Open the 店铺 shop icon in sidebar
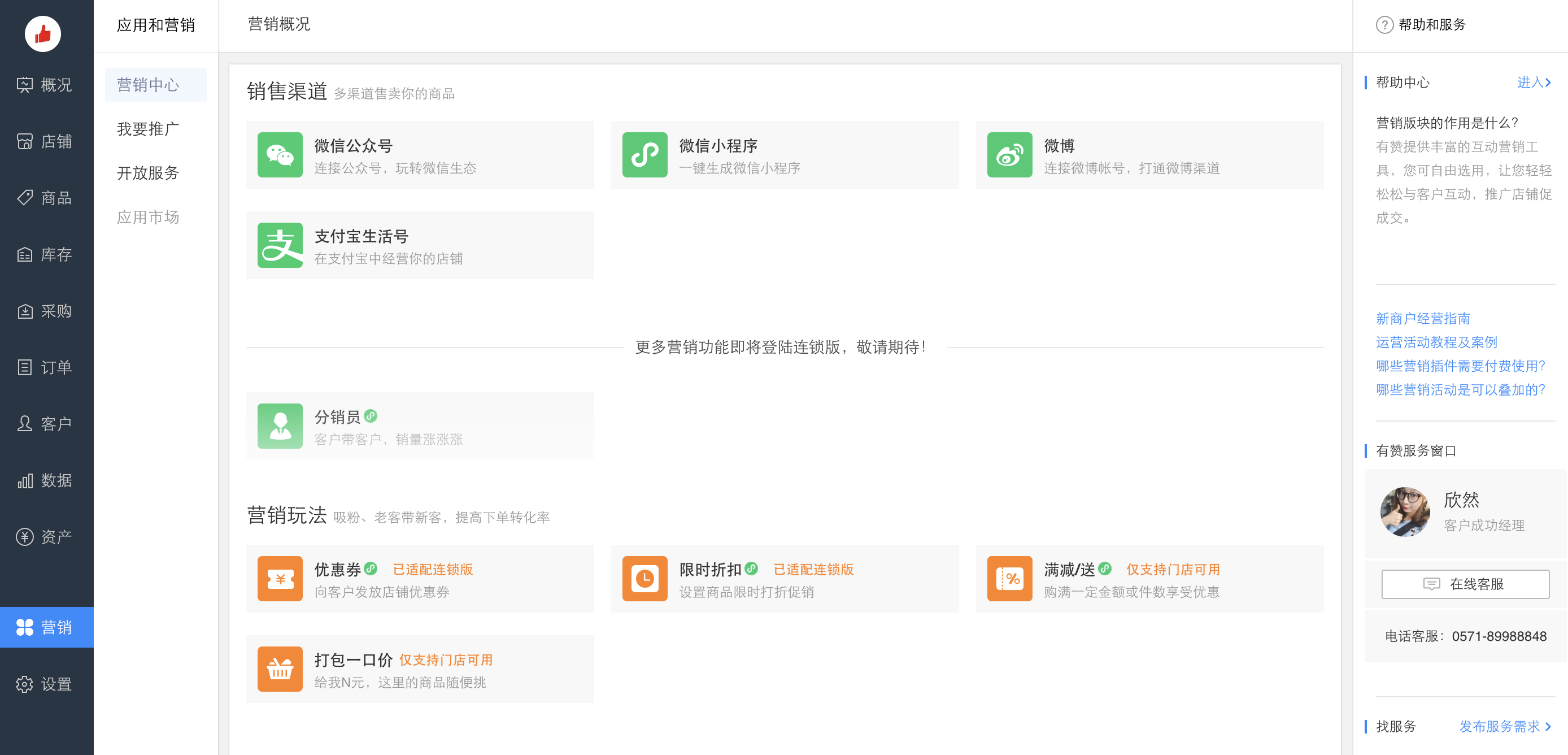The width and height of the screenshot is (1568, 755). (24, 141)
